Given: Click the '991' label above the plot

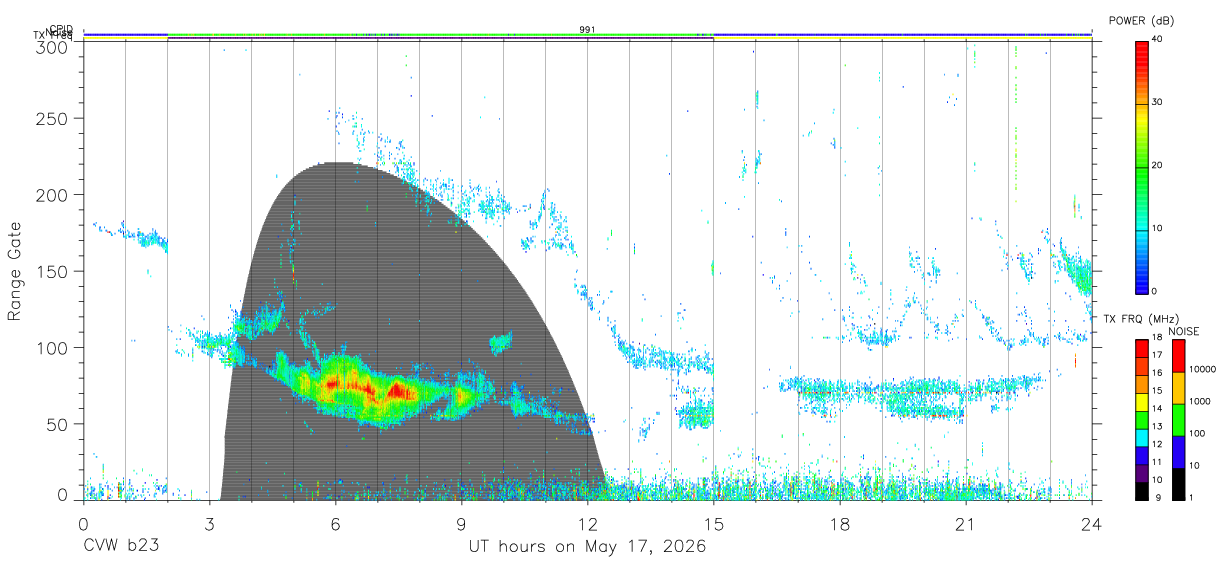Looking at the screenshot, I should click(x=587, y=30).
